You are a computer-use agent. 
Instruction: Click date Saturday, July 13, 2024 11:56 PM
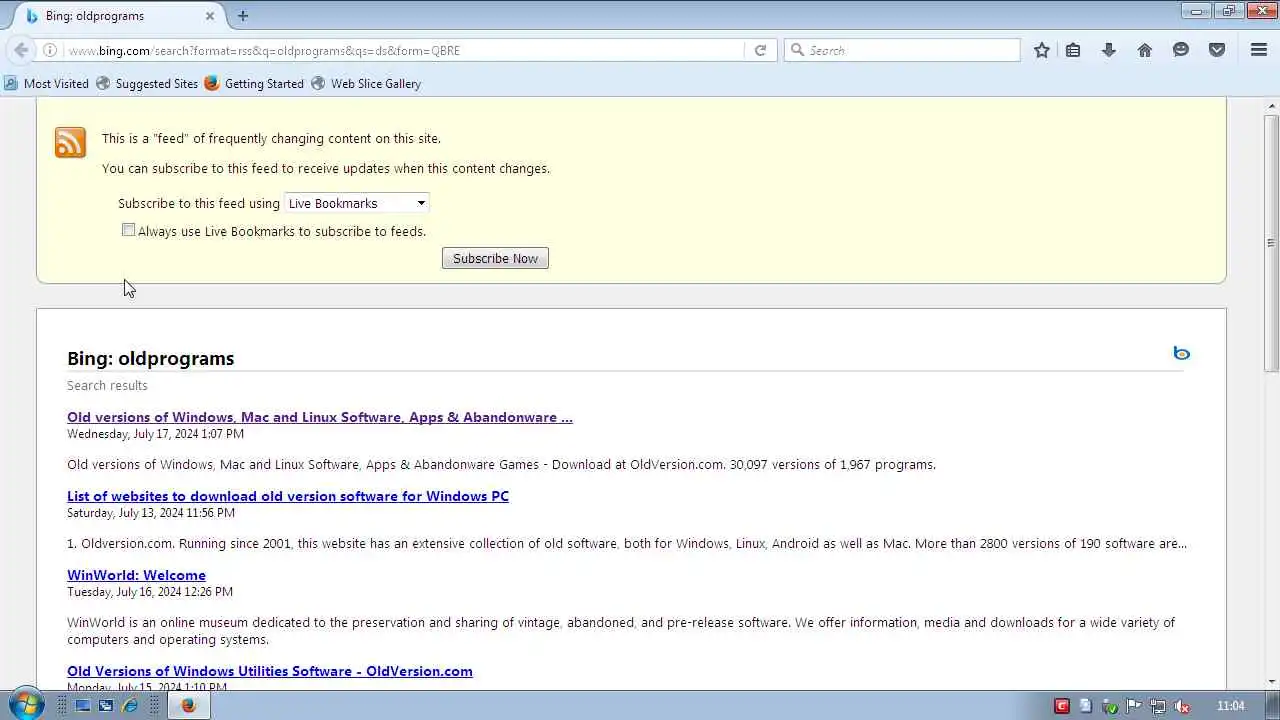pyautogui.click(x=151, y=513)
